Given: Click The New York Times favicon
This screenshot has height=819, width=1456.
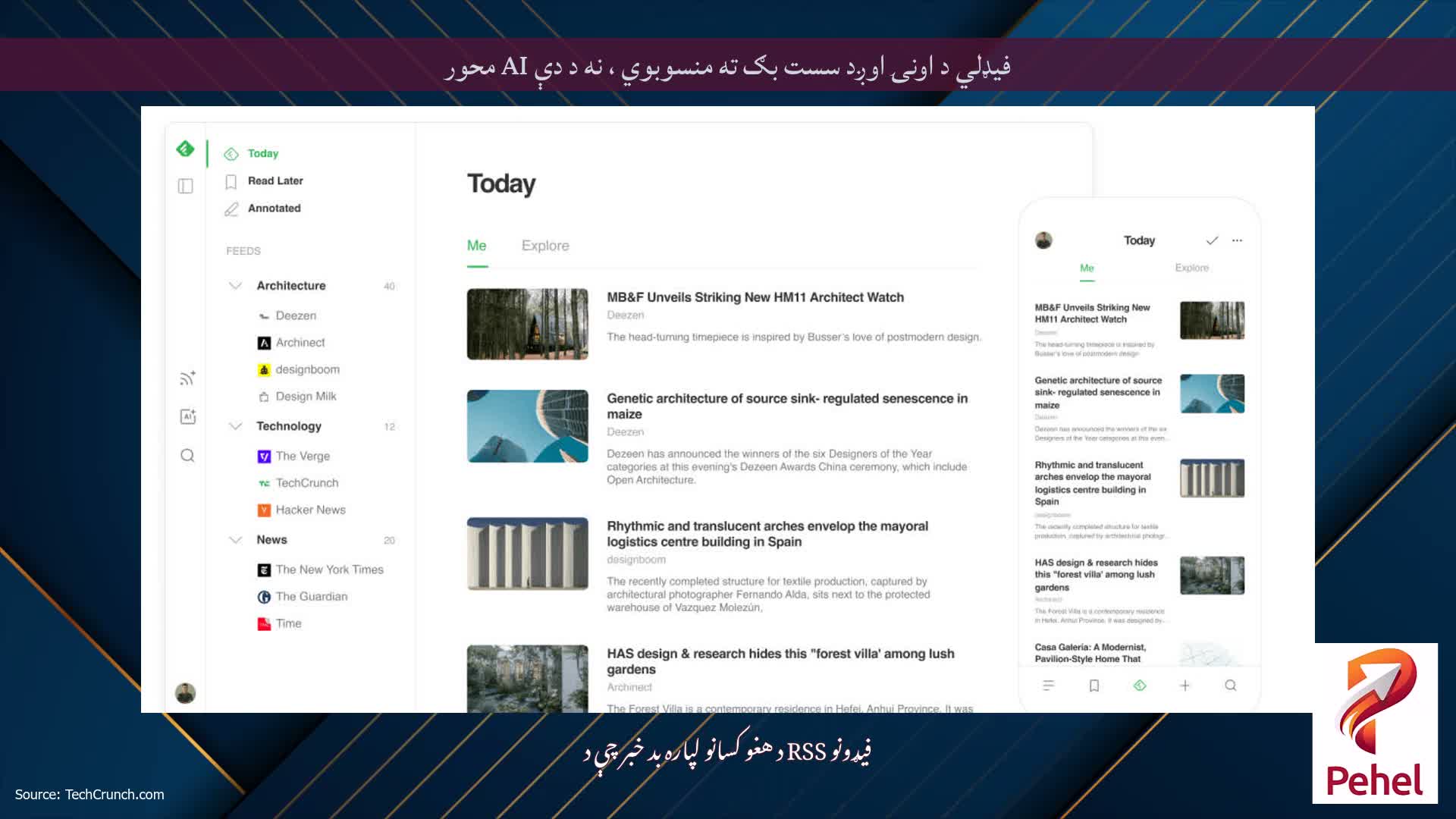Looking at the screenshot, I should [x=264, y=570].
